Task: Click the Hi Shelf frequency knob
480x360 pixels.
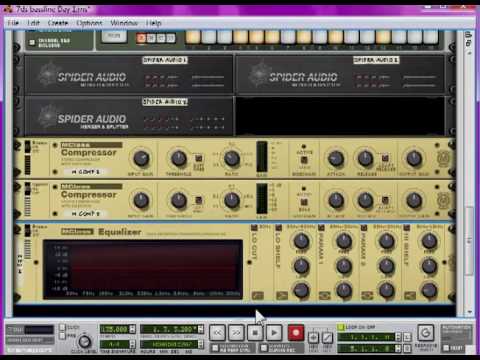Action: 429,241
